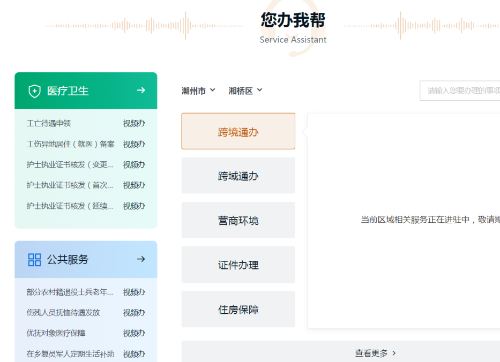Expand the 潮州市 city dropdown

(x=198, y=91)
